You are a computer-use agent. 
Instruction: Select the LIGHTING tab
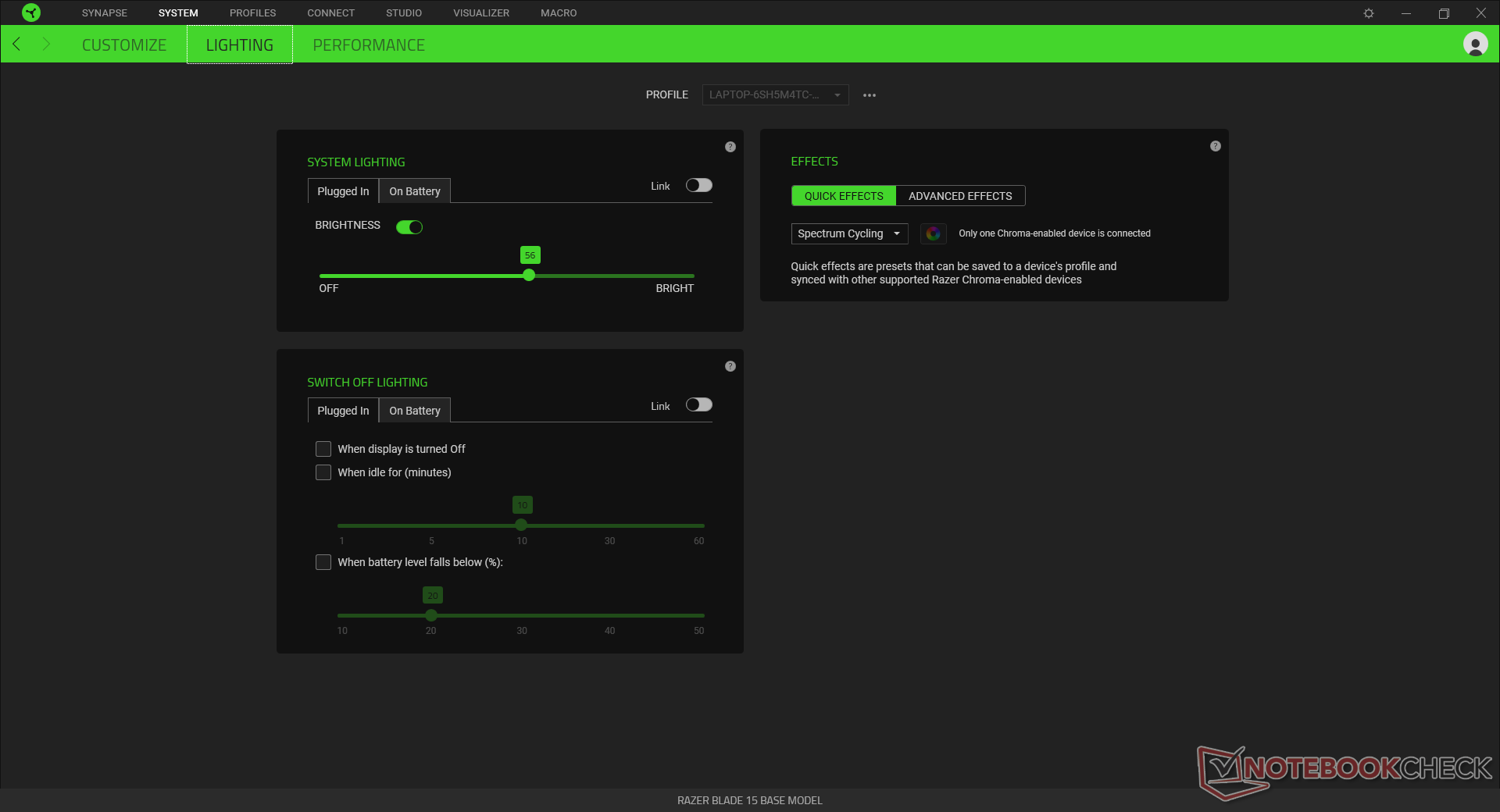pos(240,45)
